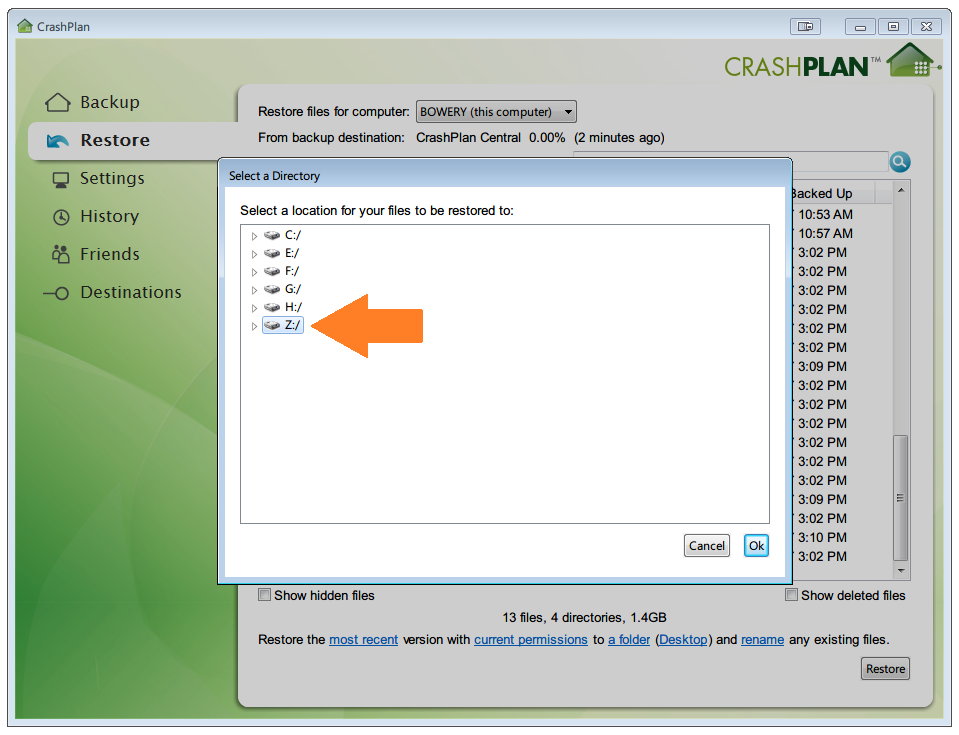This screenshot has width=959, height=735.
Task: Click the 'a folder' destination link
Action: point(629,640)
